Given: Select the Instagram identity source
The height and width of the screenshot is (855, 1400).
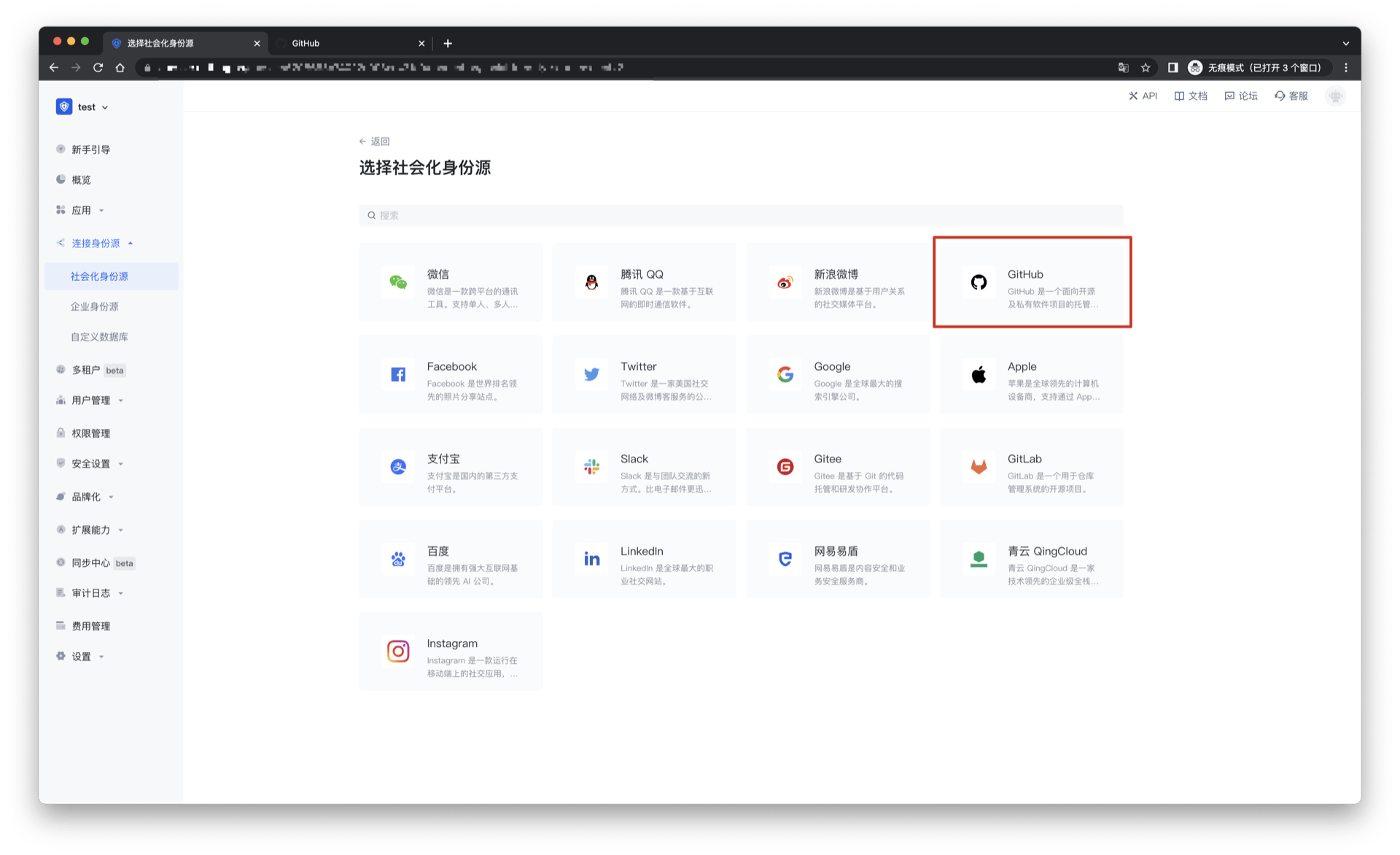Looking at the screenshot, I should point(450,651).
